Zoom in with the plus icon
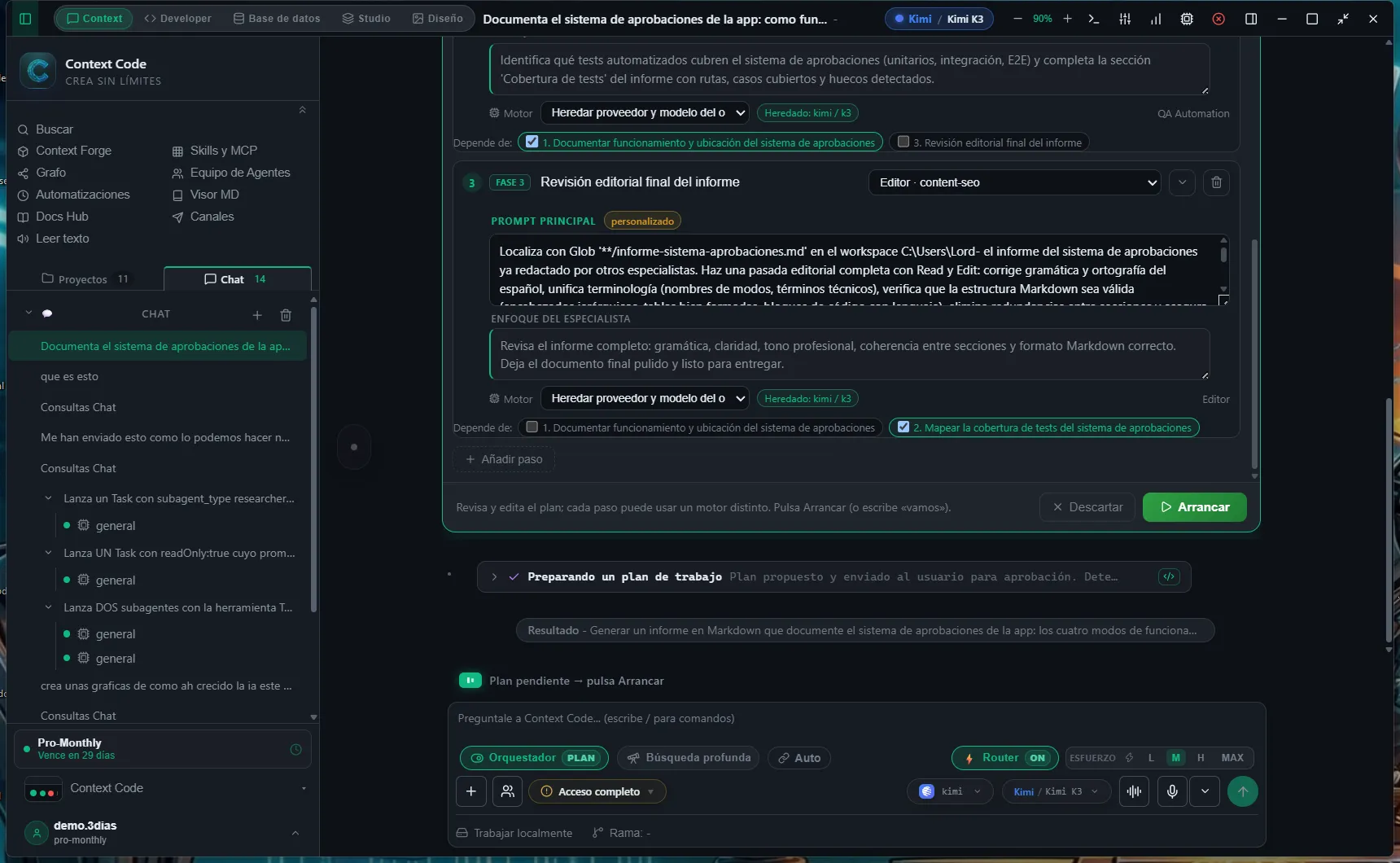1400x863 pixels. [1067, 18]
